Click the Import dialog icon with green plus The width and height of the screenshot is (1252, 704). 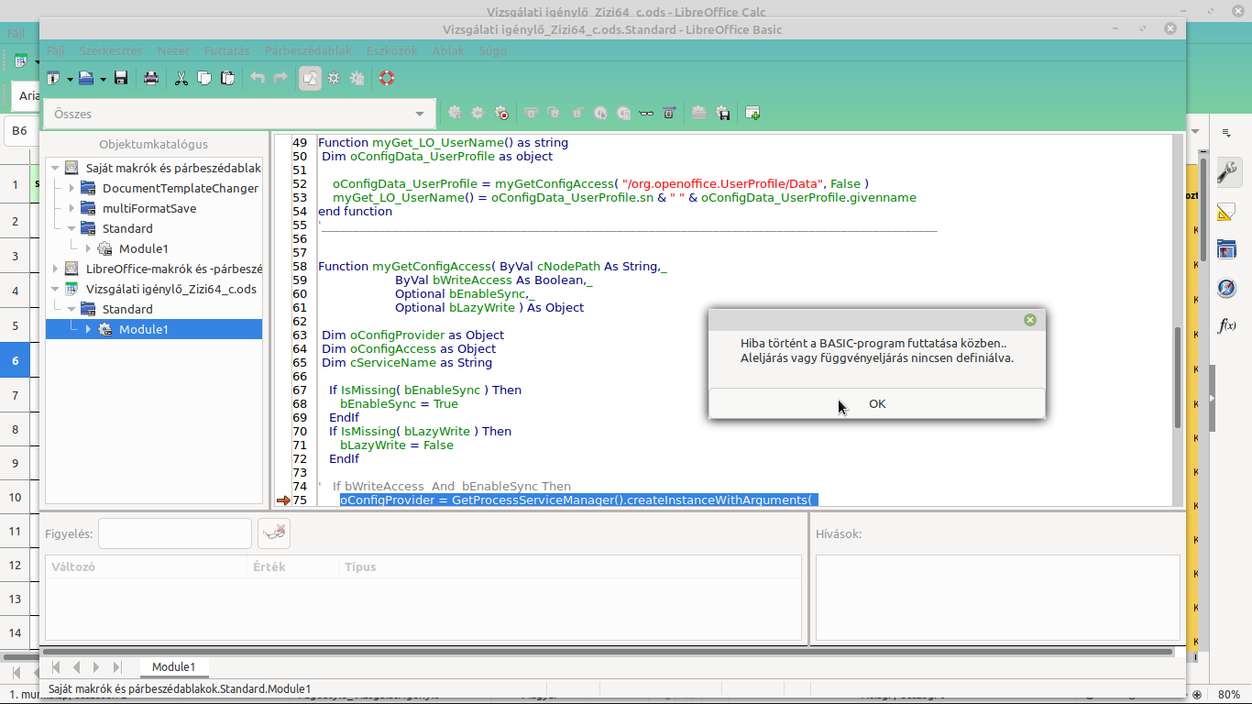[x=753, y=114]
